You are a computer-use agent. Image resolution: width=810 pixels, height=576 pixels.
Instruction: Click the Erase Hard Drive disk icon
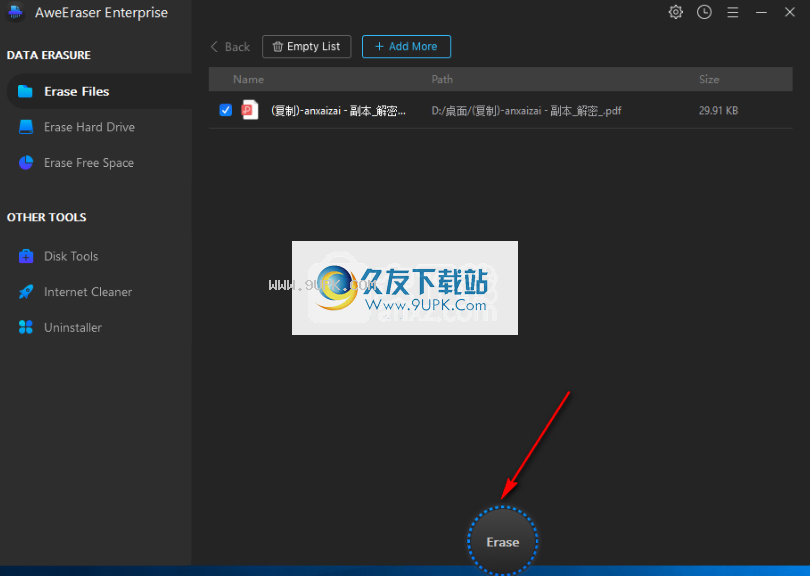(x=26, y=127)
